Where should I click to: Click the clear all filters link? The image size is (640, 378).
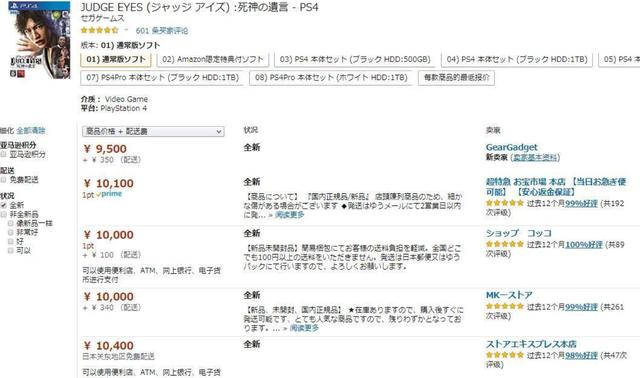[31, 131]
